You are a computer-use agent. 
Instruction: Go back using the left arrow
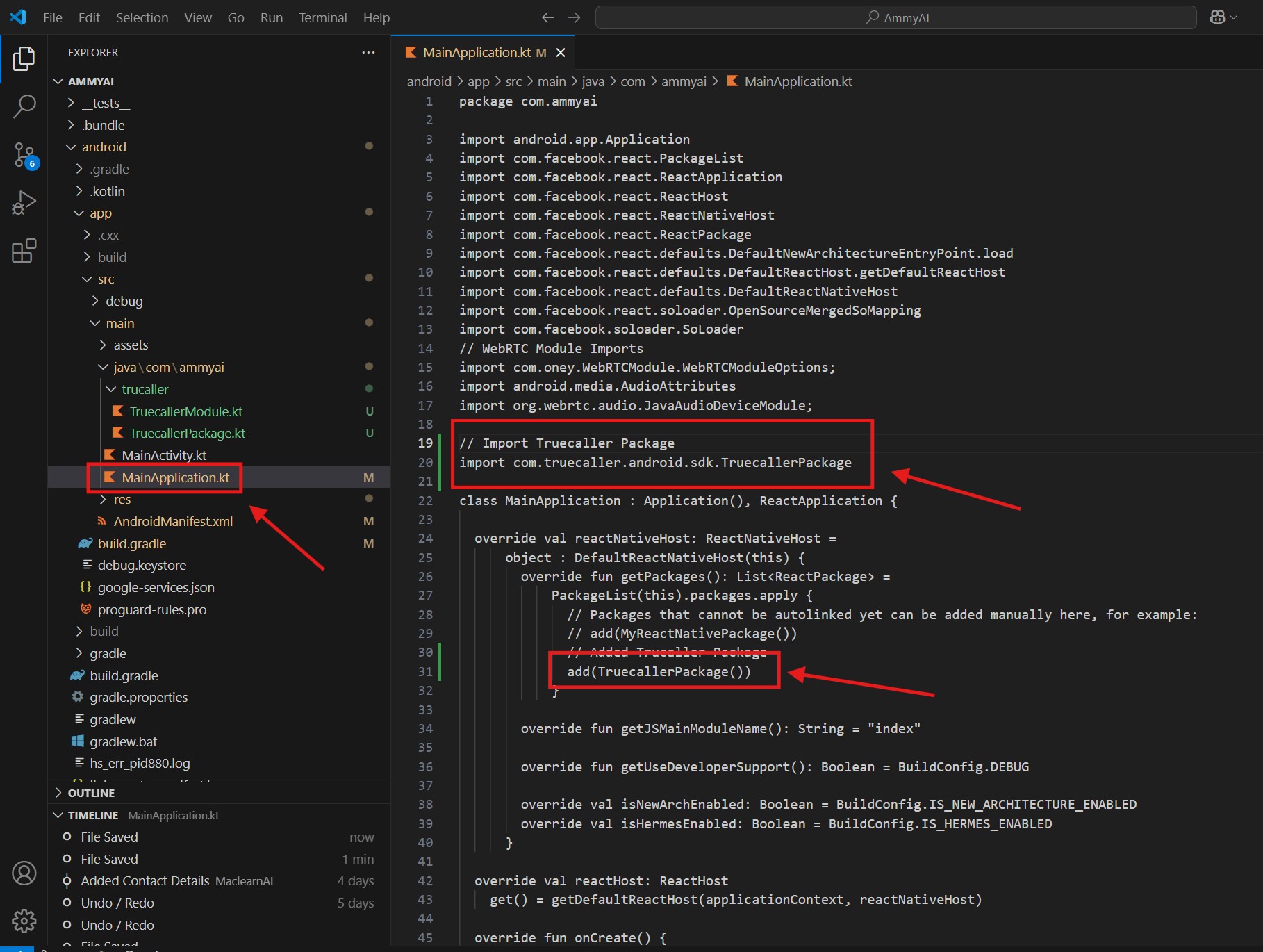[547, 17]
